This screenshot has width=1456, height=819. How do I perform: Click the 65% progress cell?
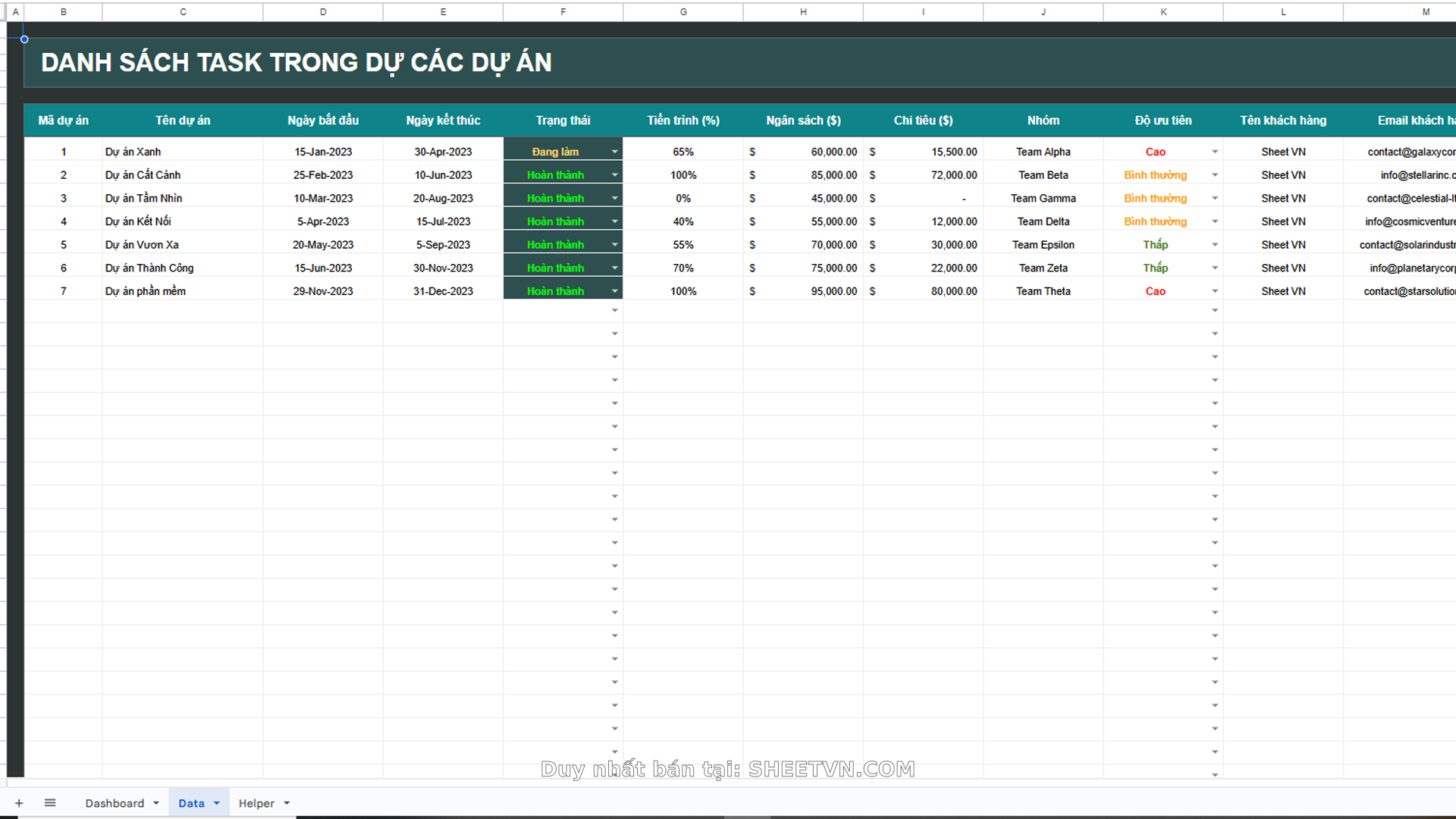[x=682, y=152]
